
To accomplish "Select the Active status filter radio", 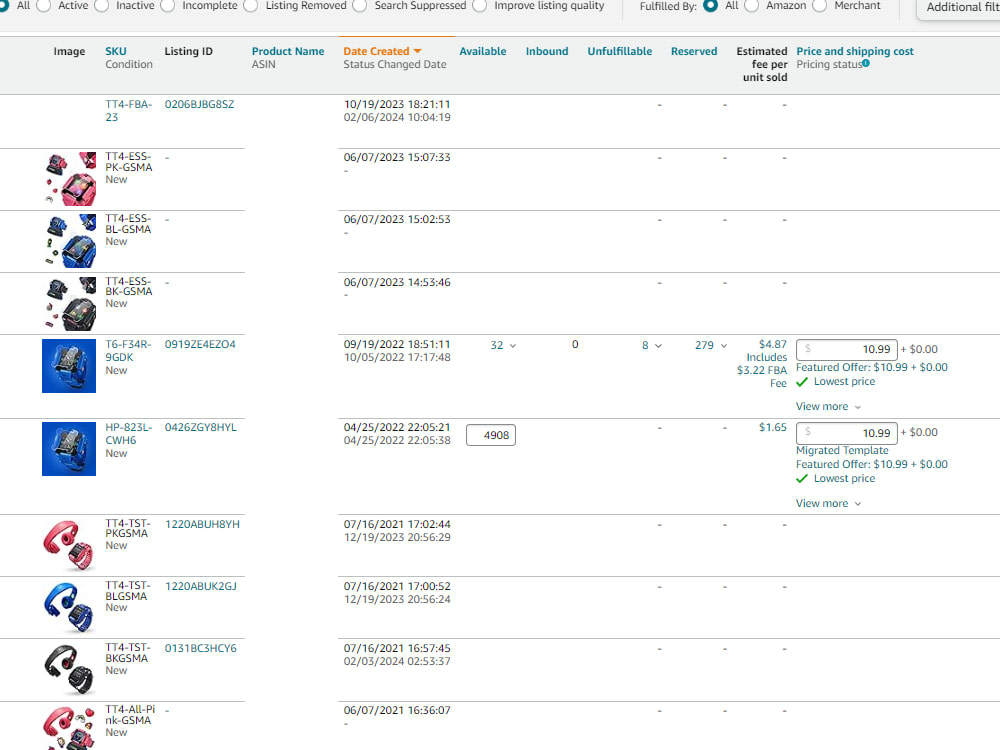I will pos(44,6).
